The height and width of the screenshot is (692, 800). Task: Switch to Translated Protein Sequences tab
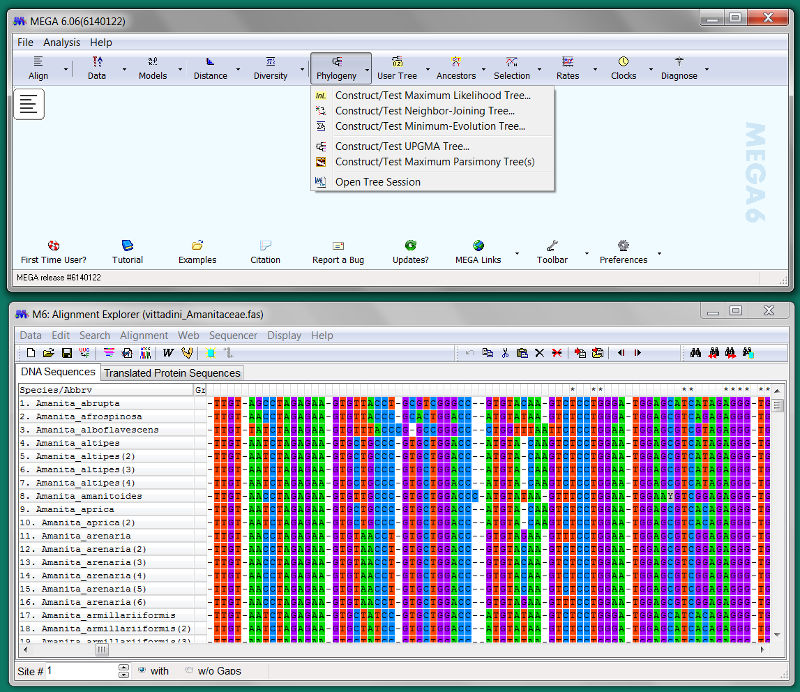point(172,373)
